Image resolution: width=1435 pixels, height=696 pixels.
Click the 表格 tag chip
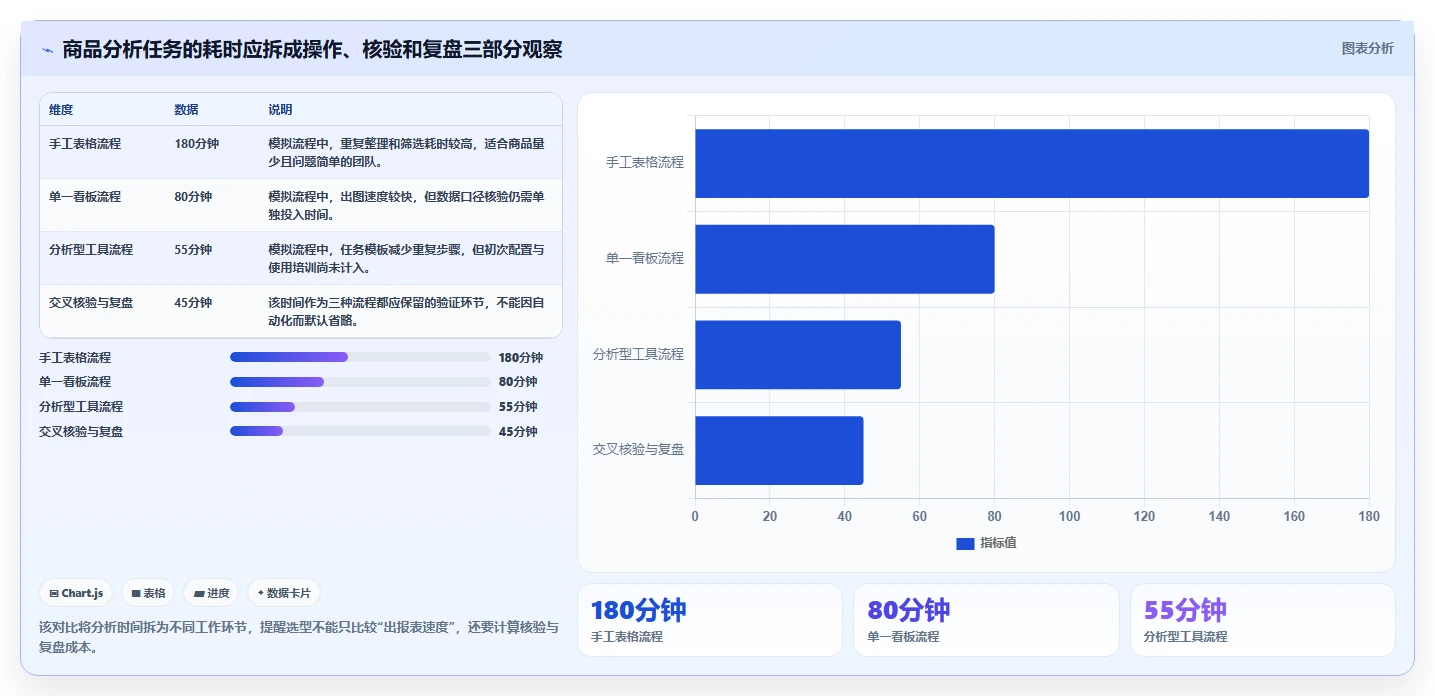coord(148,593)
